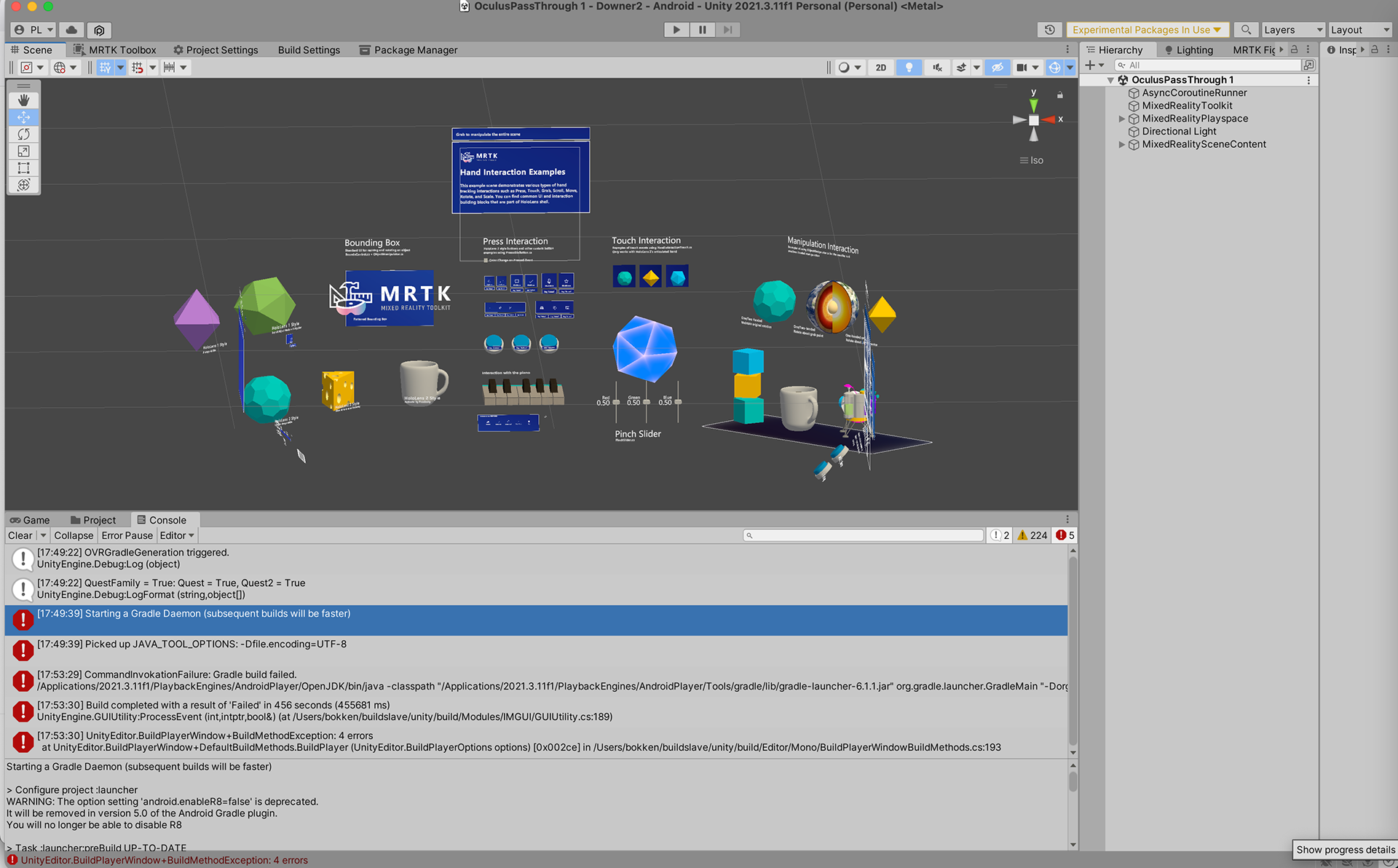Toggle scene gizmos display button
This screenshot has height=868, width=1398.
(x=1054, y=68)
